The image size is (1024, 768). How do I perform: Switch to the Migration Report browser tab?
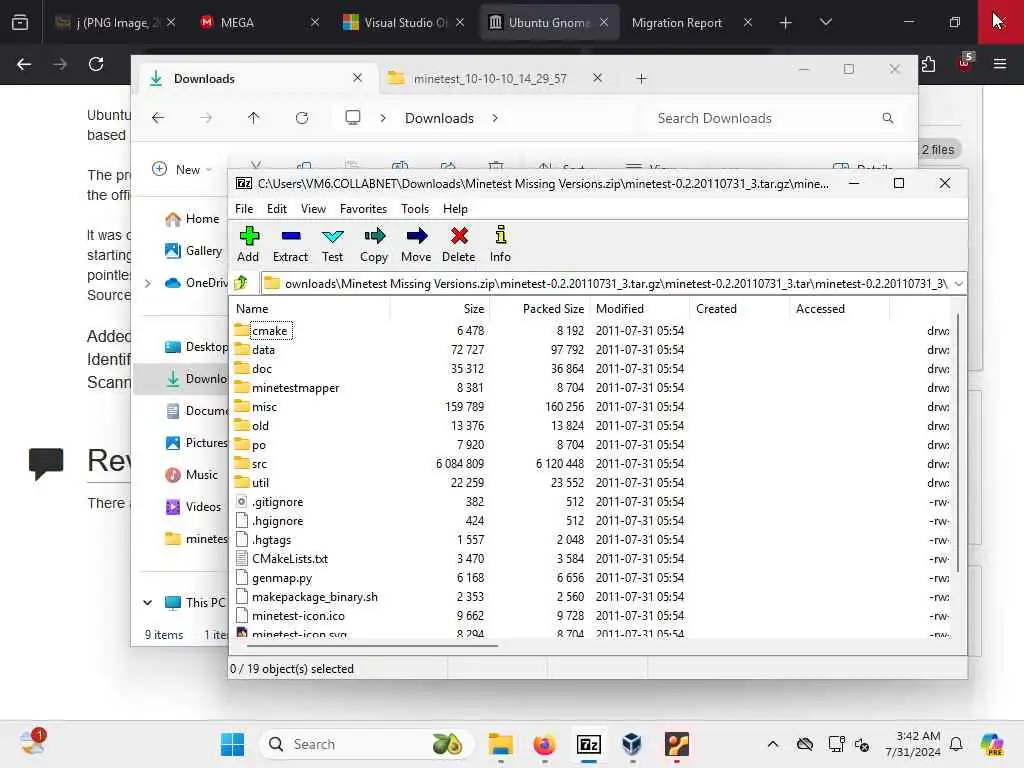pyautogui.click(x=691, y=23)
